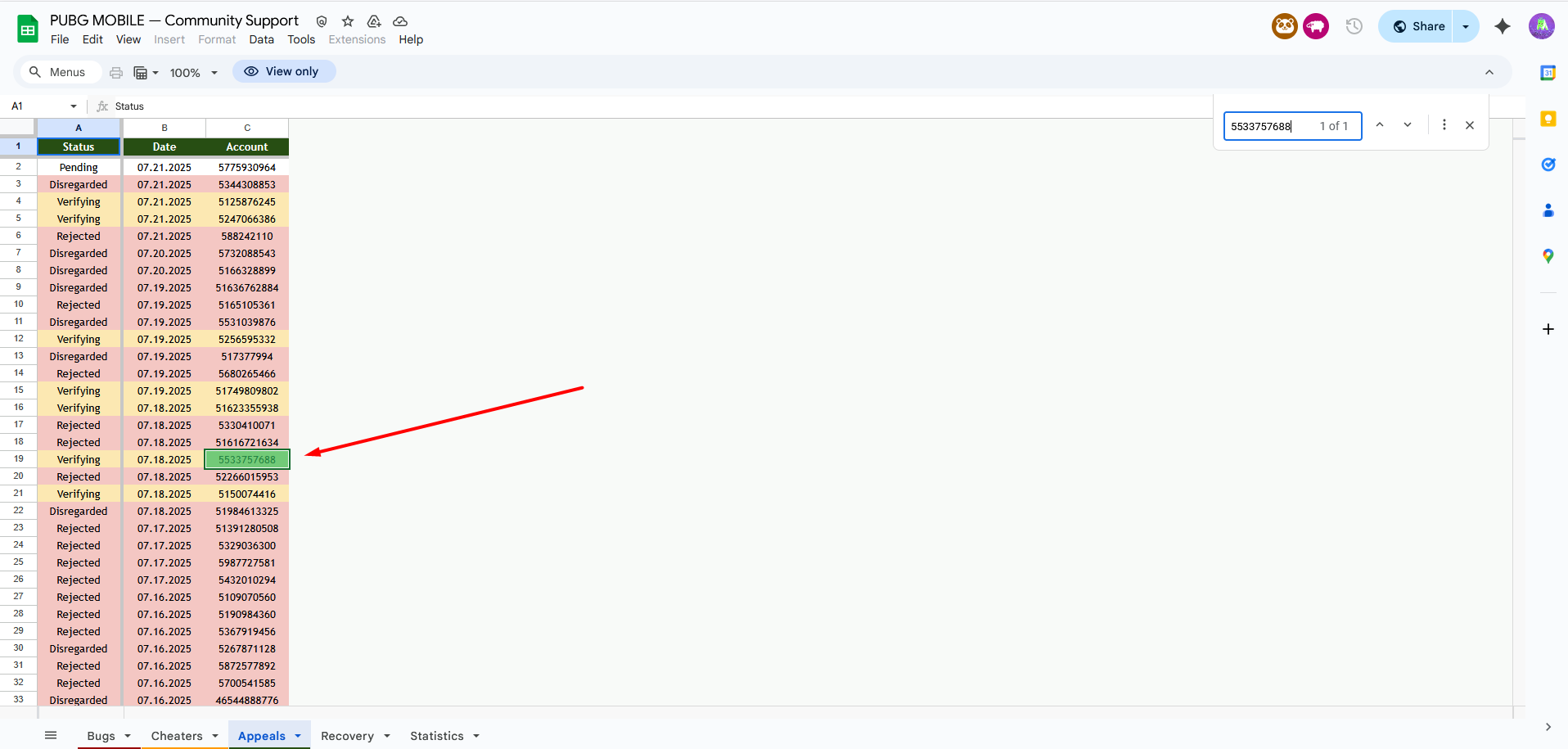Select the Pending status cell
The width and height of the screenshot is (1568, 749).
pos(79,167)
